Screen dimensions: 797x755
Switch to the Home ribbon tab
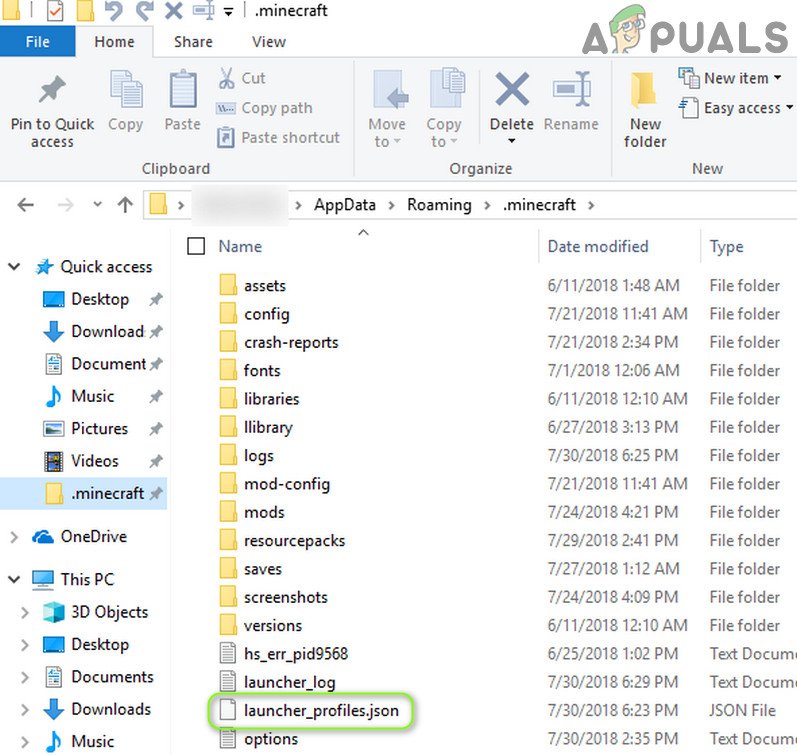[114, 42]
